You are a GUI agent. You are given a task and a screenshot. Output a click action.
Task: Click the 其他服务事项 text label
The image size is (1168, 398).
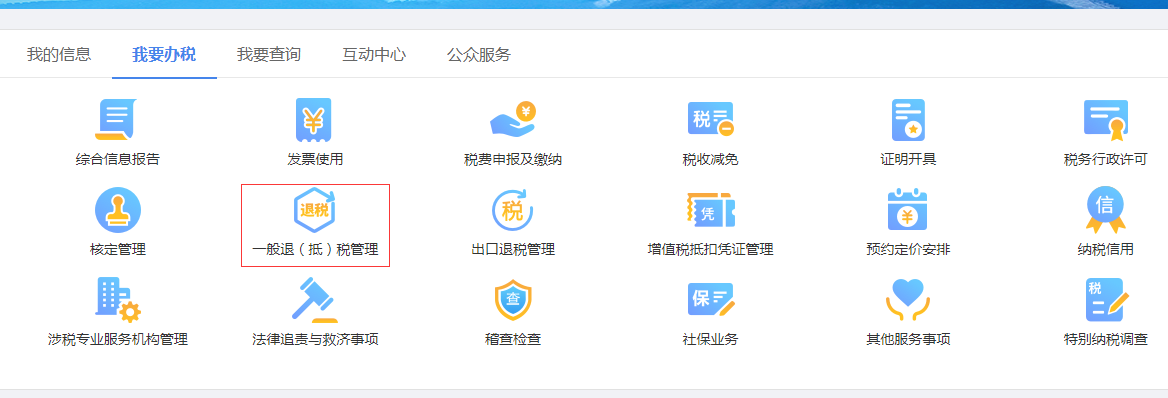click(x=908, y=340)
